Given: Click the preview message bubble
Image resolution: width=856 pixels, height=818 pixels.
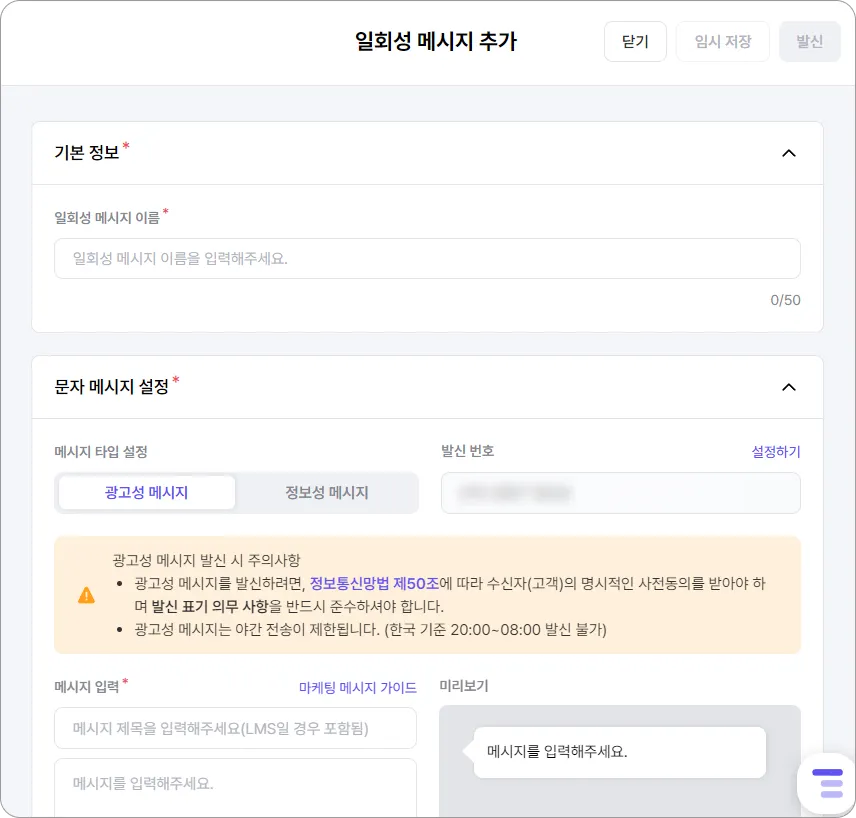Looking at the screenshot, I should click(619, 752).
